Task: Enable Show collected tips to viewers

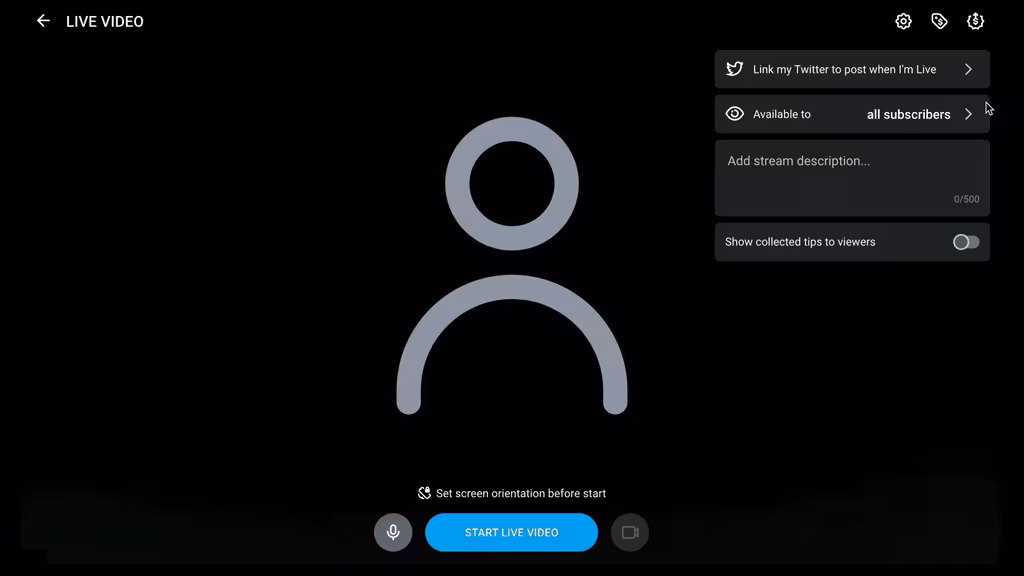Action: coord(966,242)
